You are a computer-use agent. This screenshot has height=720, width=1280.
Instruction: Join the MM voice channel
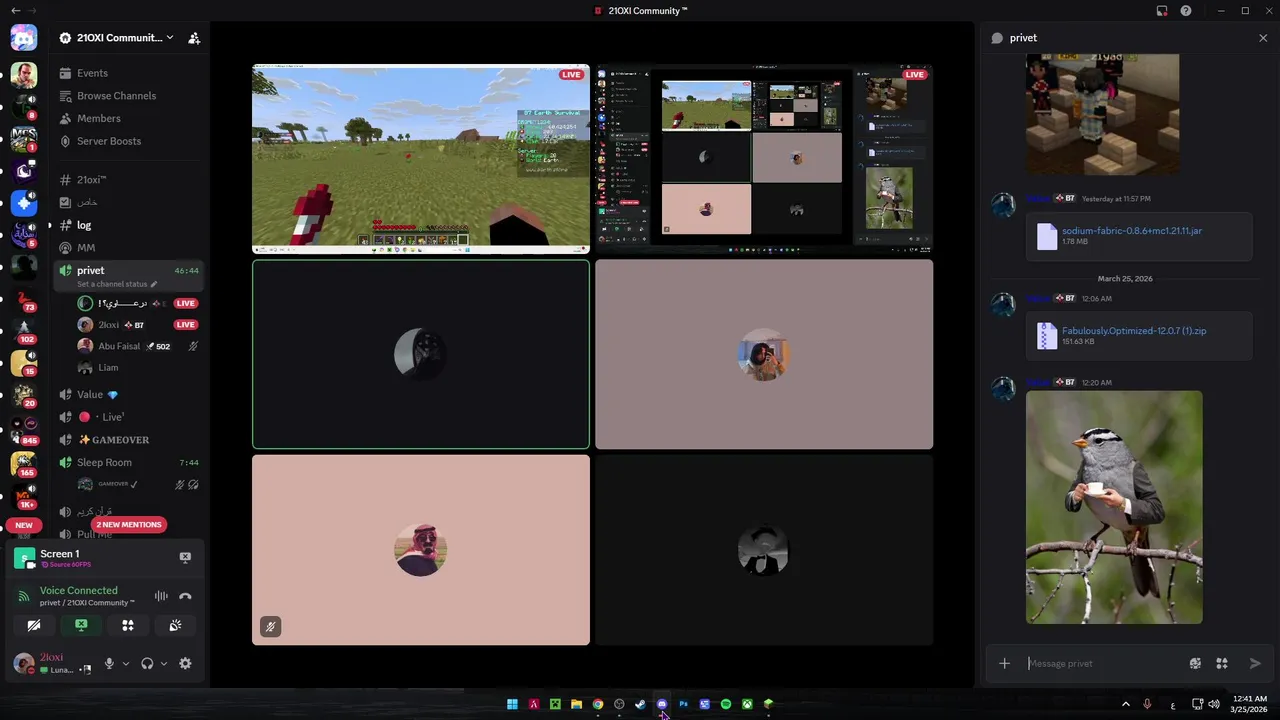tap(128, 248)
